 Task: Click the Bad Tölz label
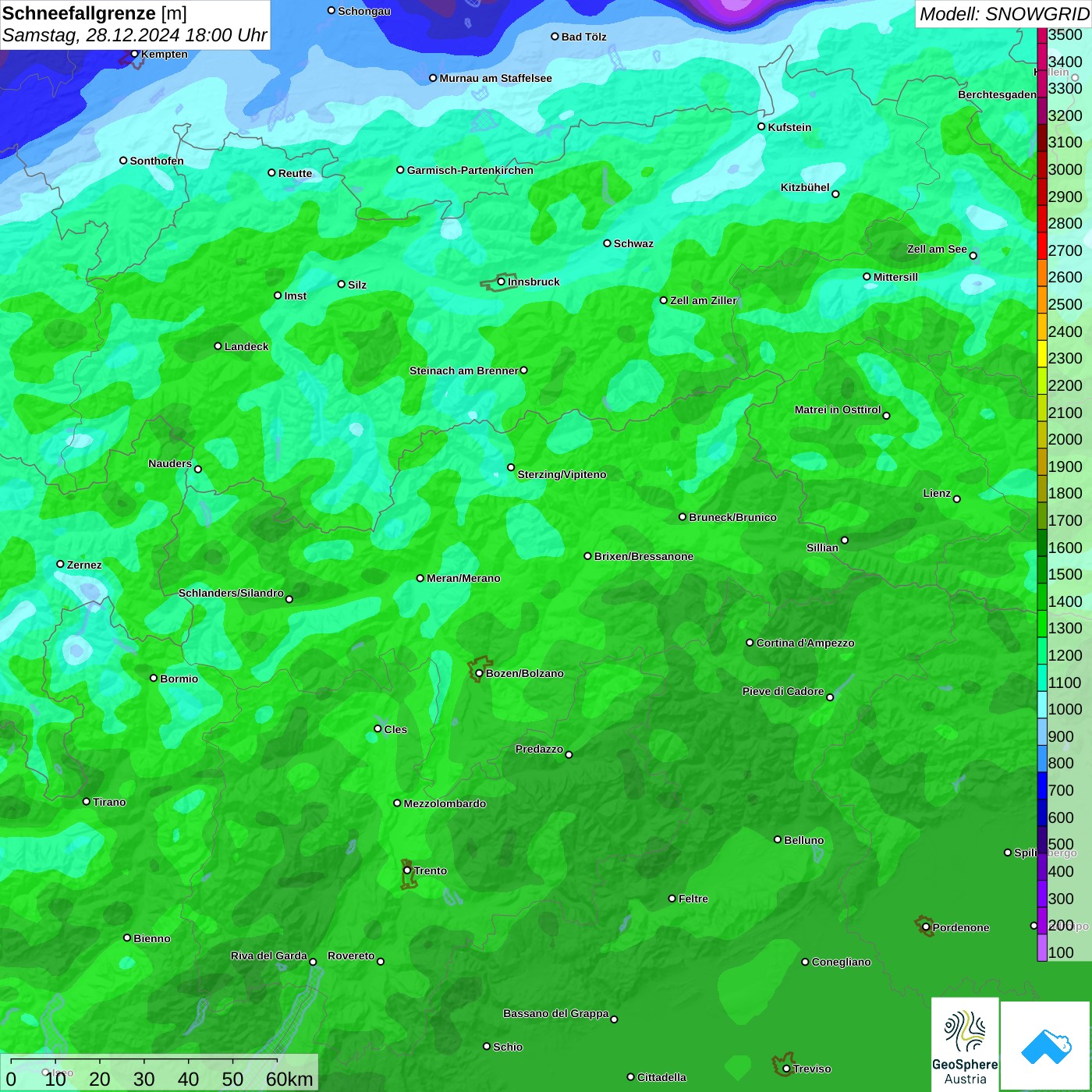pos(583,37)
